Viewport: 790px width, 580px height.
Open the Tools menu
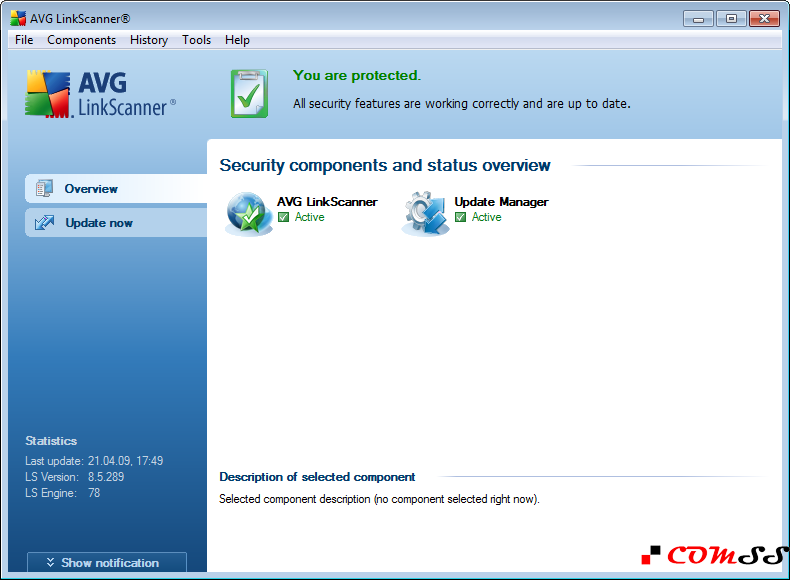[x=196, y=40]
